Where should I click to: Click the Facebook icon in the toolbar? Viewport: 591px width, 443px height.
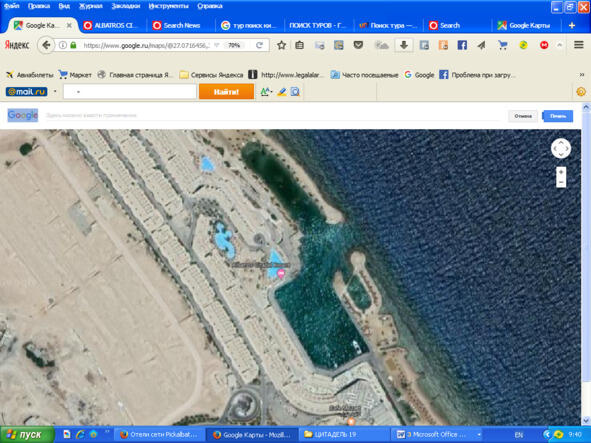[x=462, y=45]
